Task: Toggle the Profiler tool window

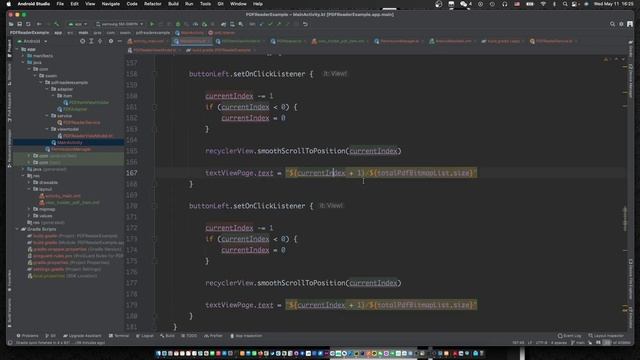Action: coord(213,336)
